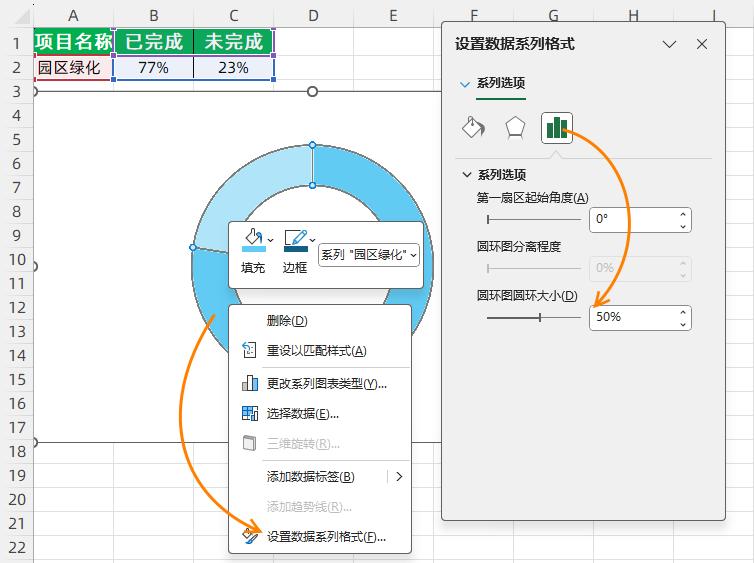Click the 边框 outline pen icon

(295, 240)
